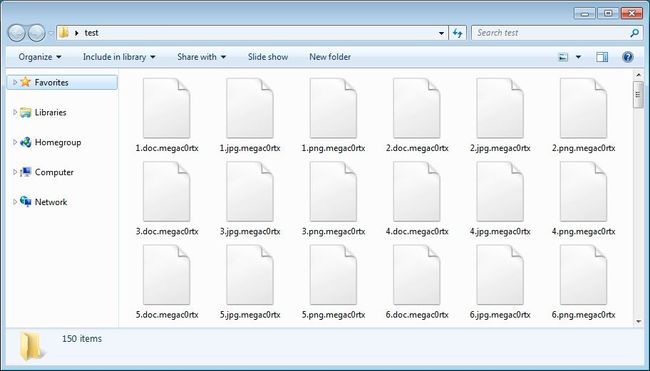Toggle the preview pane button
The image size is (650, 371).
[x=602, y=57]
